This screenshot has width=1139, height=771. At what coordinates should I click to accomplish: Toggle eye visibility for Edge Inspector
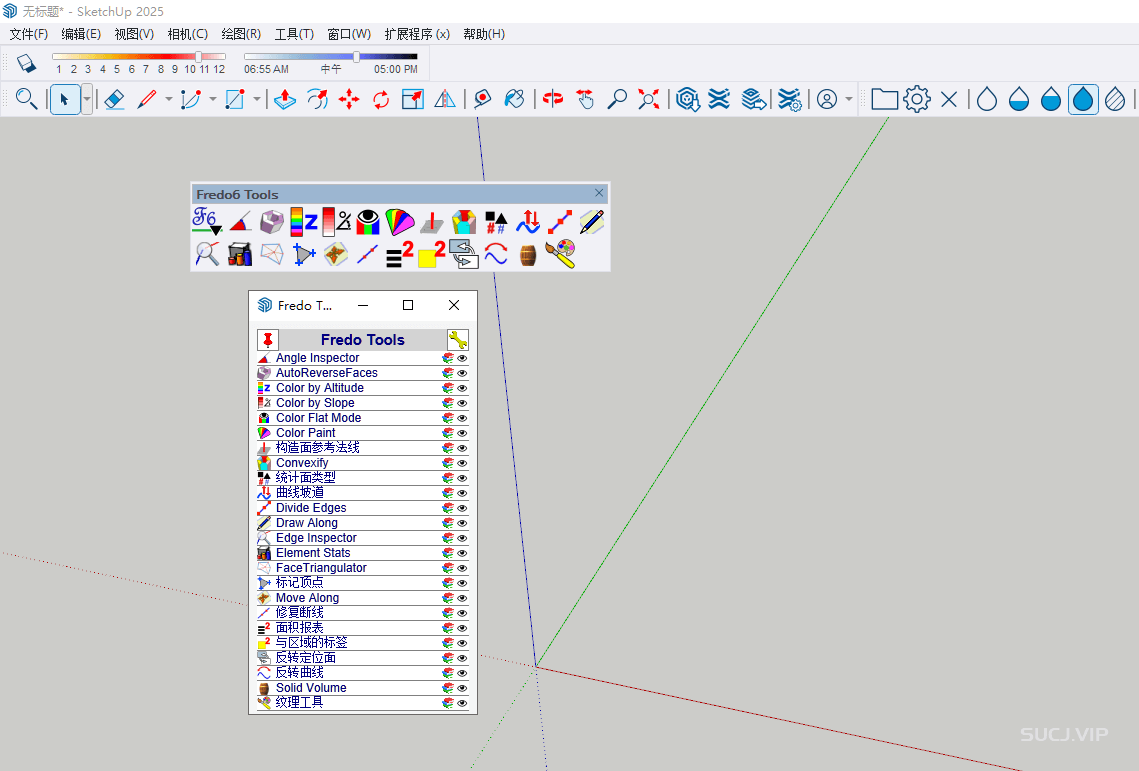pos(462,538)
